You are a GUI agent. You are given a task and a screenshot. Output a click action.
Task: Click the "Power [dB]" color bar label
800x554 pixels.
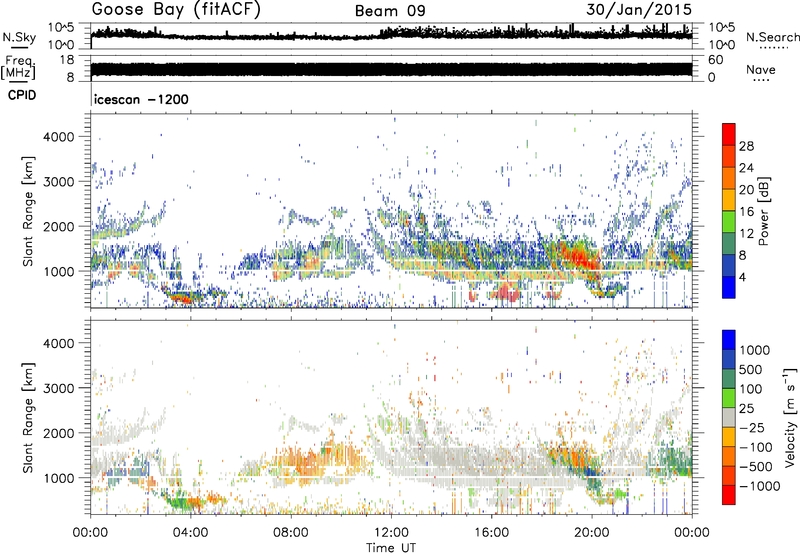[x=763, y=211]
